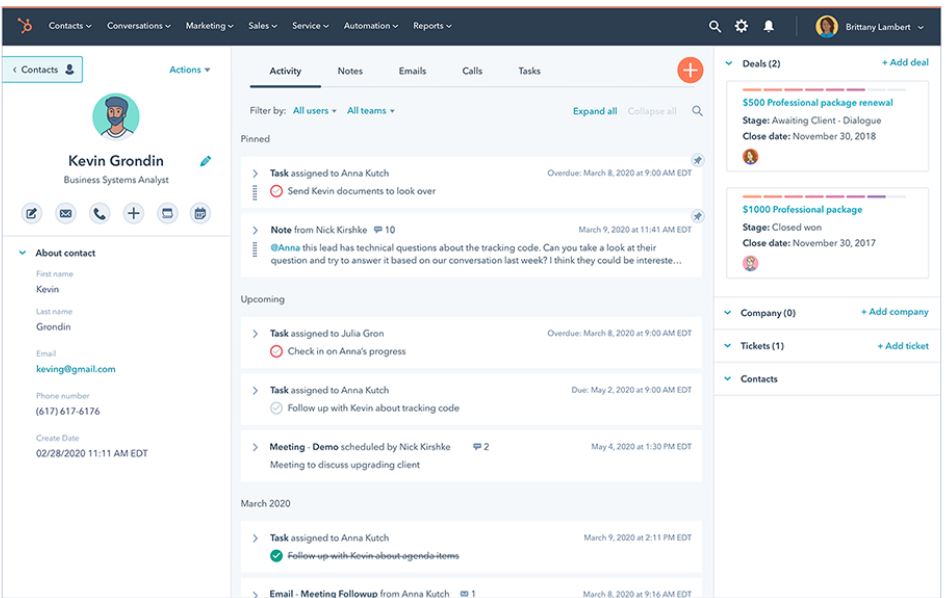Expand the Meeting - Demo entry
This screenshot has width=946, height=598.
255,447
